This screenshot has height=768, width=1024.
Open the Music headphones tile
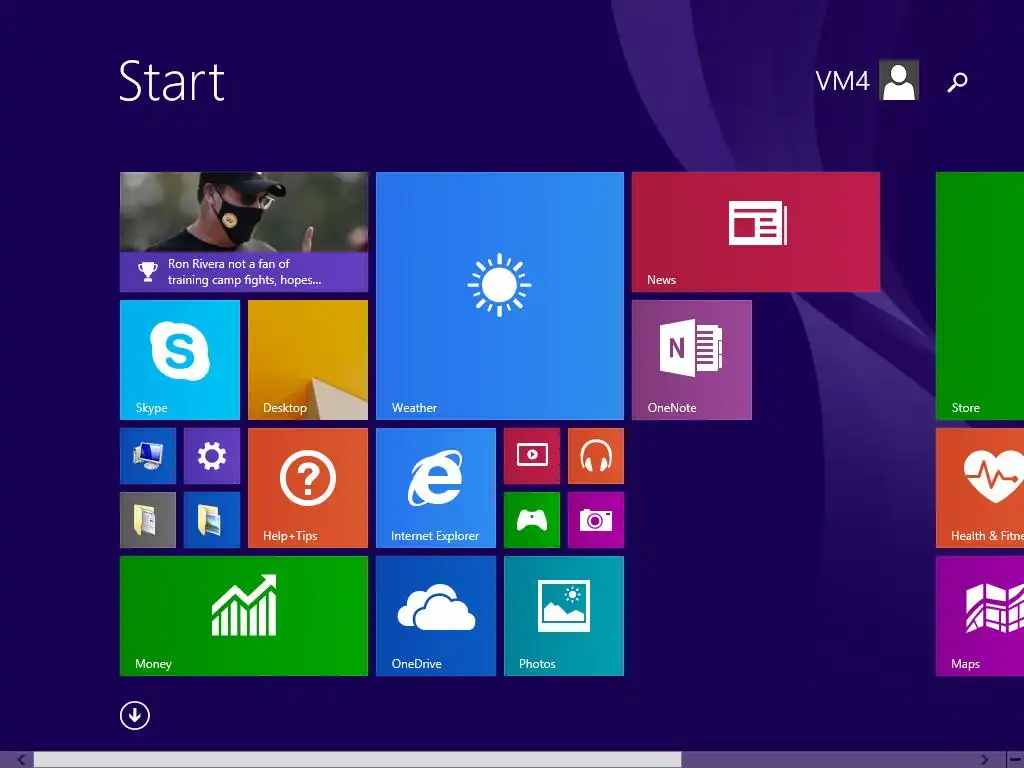(x=596, y=456)
